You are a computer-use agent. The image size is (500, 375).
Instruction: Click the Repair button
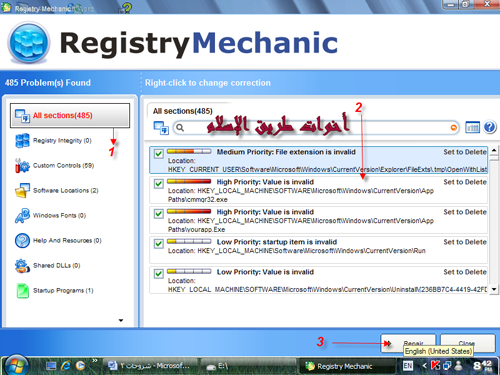408,343
